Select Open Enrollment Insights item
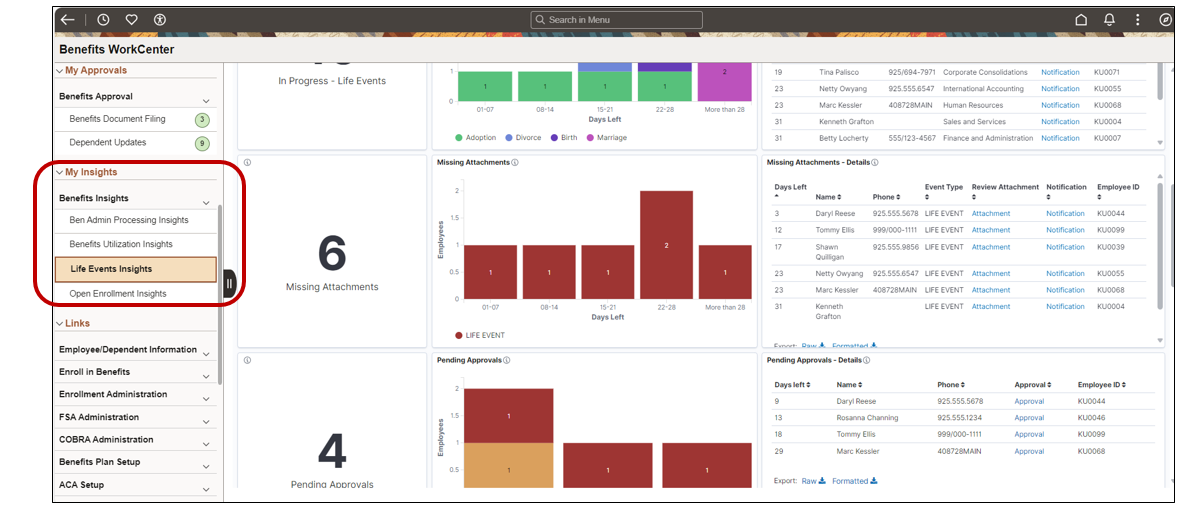 coord(118,293)
